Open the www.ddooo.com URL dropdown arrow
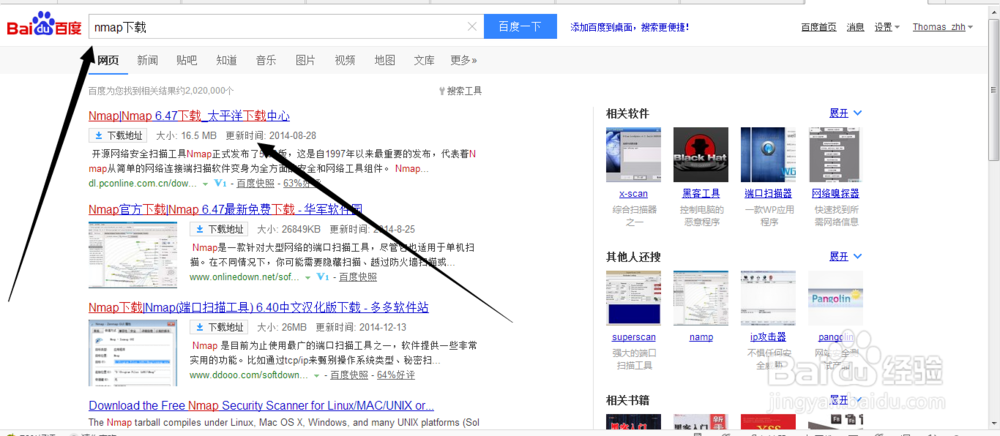Screen dimensions: 1000x436 (316, 375)
